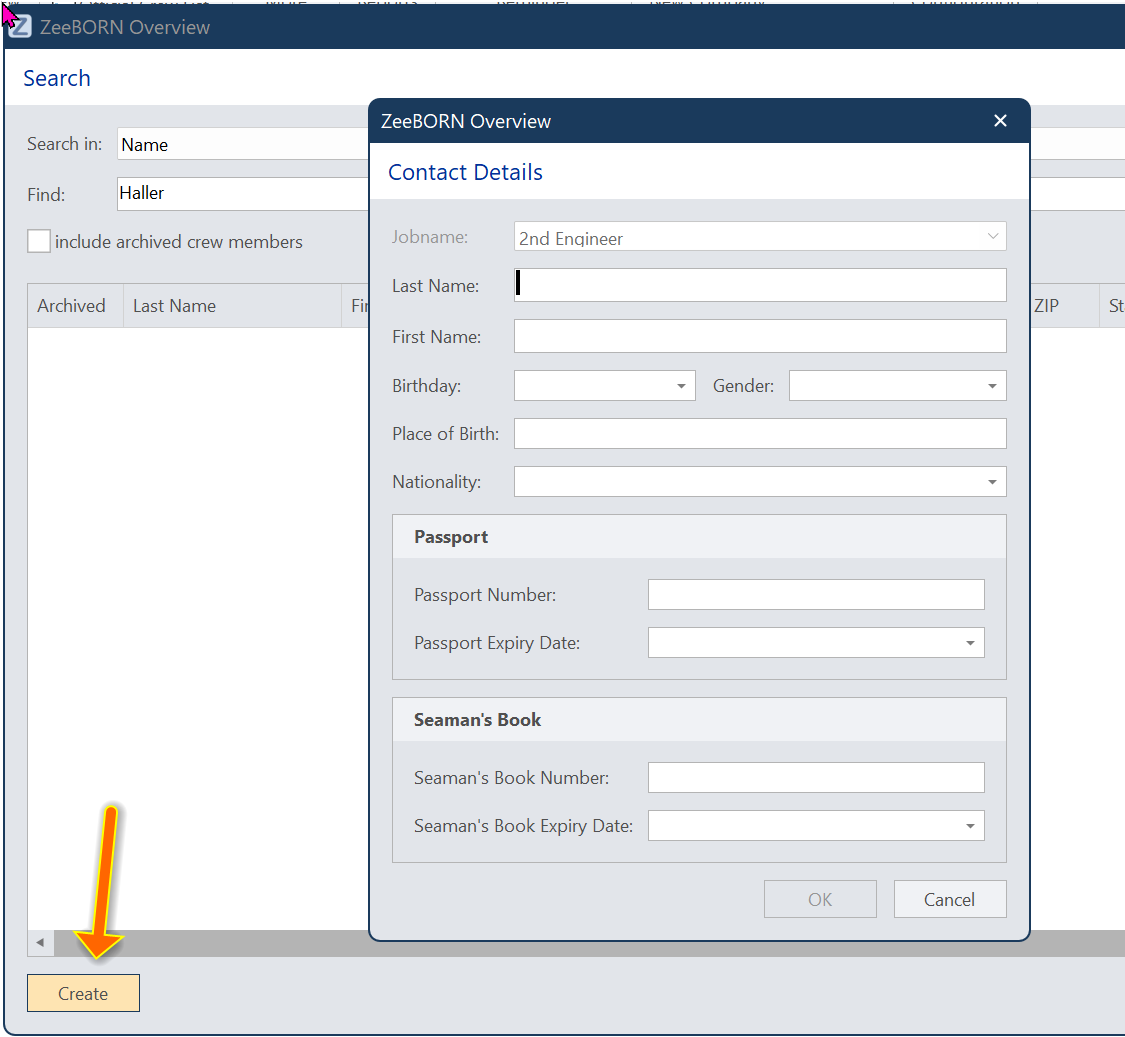Click the Last Name input field
This screenshot has width=1125, height=1037.
760,285
